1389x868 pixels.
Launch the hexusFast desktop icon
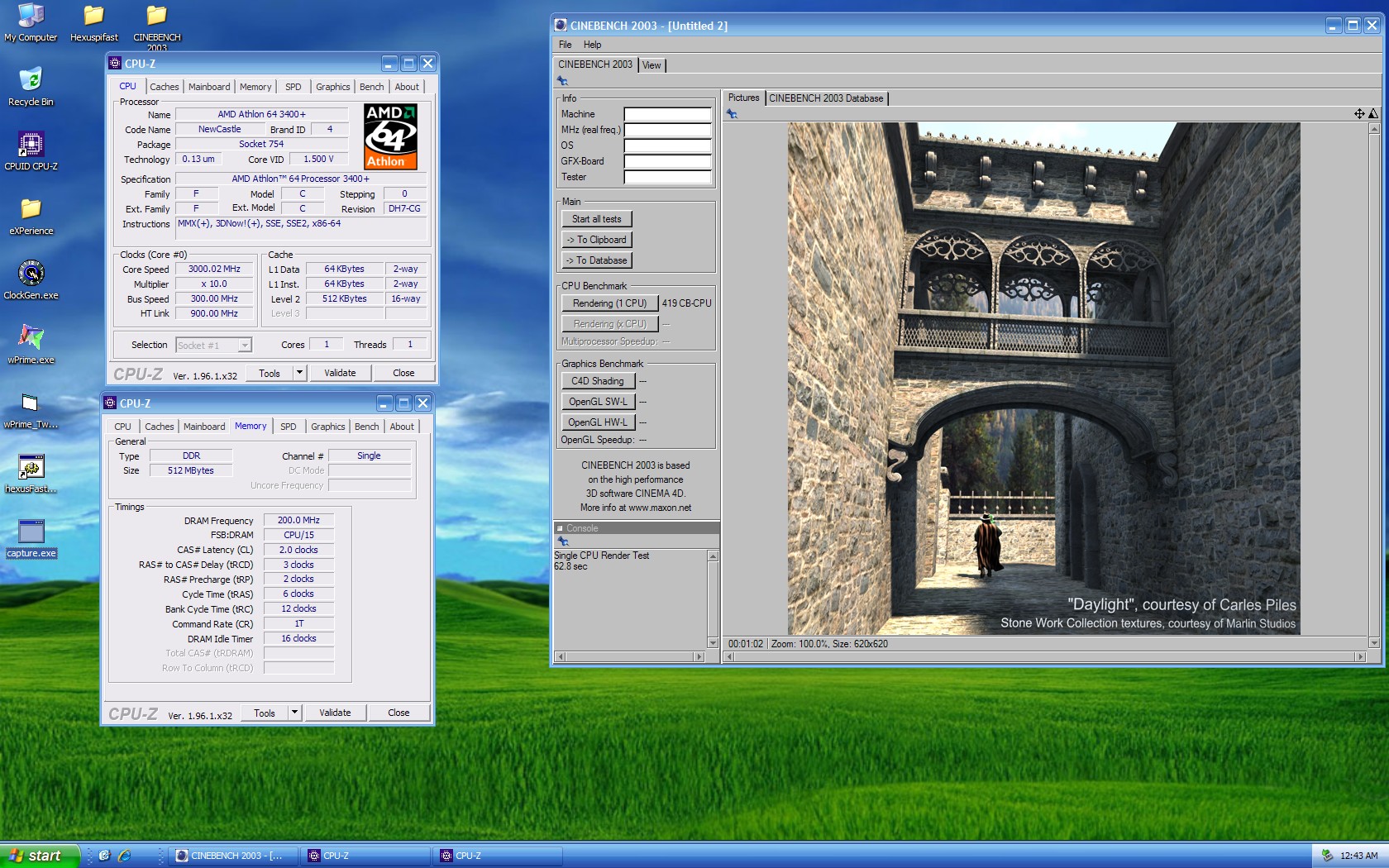coord(31,474)
